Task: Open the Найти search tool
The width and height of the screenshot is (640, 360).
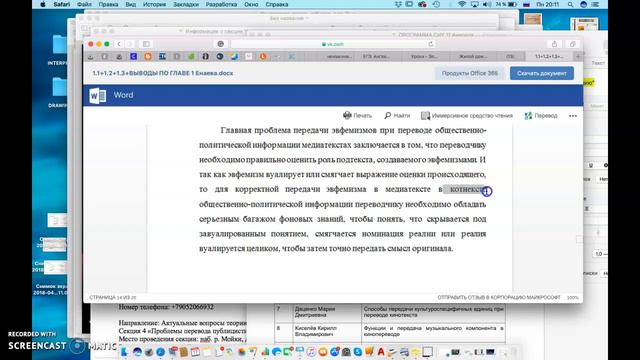Action: point(397,116)
